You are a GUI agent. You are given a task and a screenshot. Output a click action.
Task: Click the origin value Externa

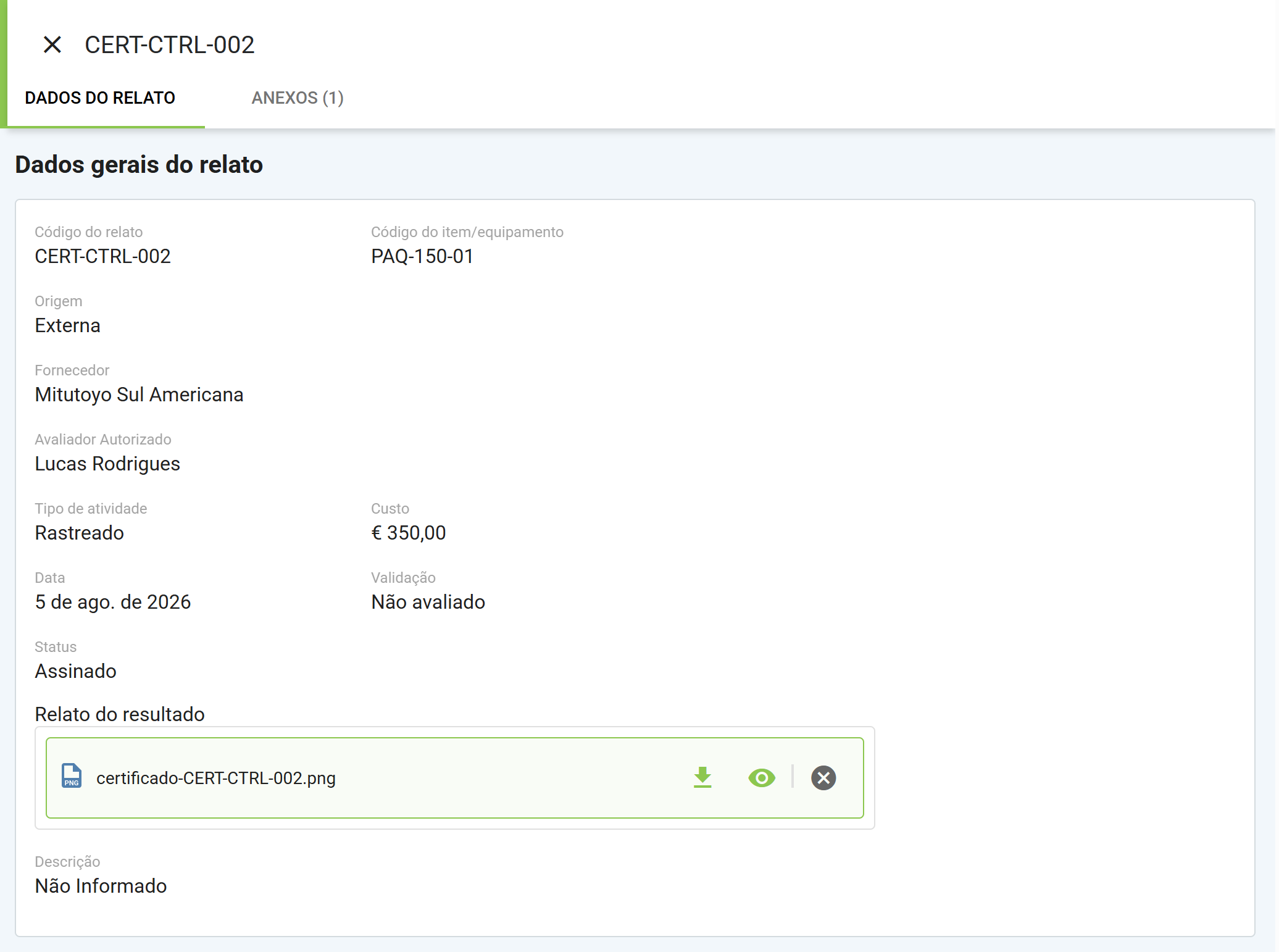[x=67, y=325]
